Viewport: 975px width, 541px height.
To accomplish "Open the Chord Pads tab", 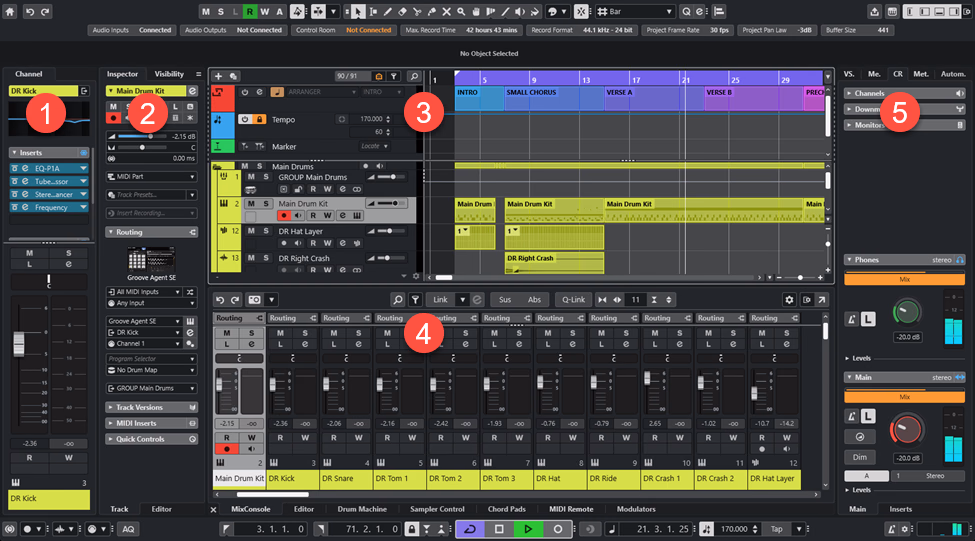I will coord(507,509).
